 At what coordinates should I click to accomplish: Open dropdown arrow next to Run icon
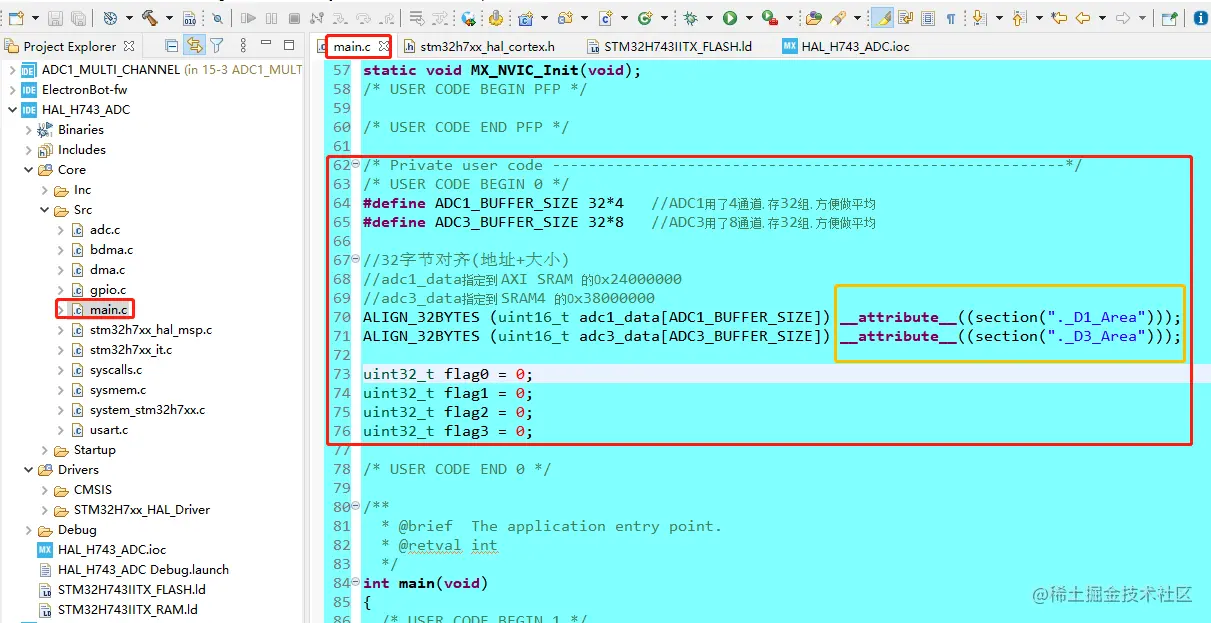(749, 18)
